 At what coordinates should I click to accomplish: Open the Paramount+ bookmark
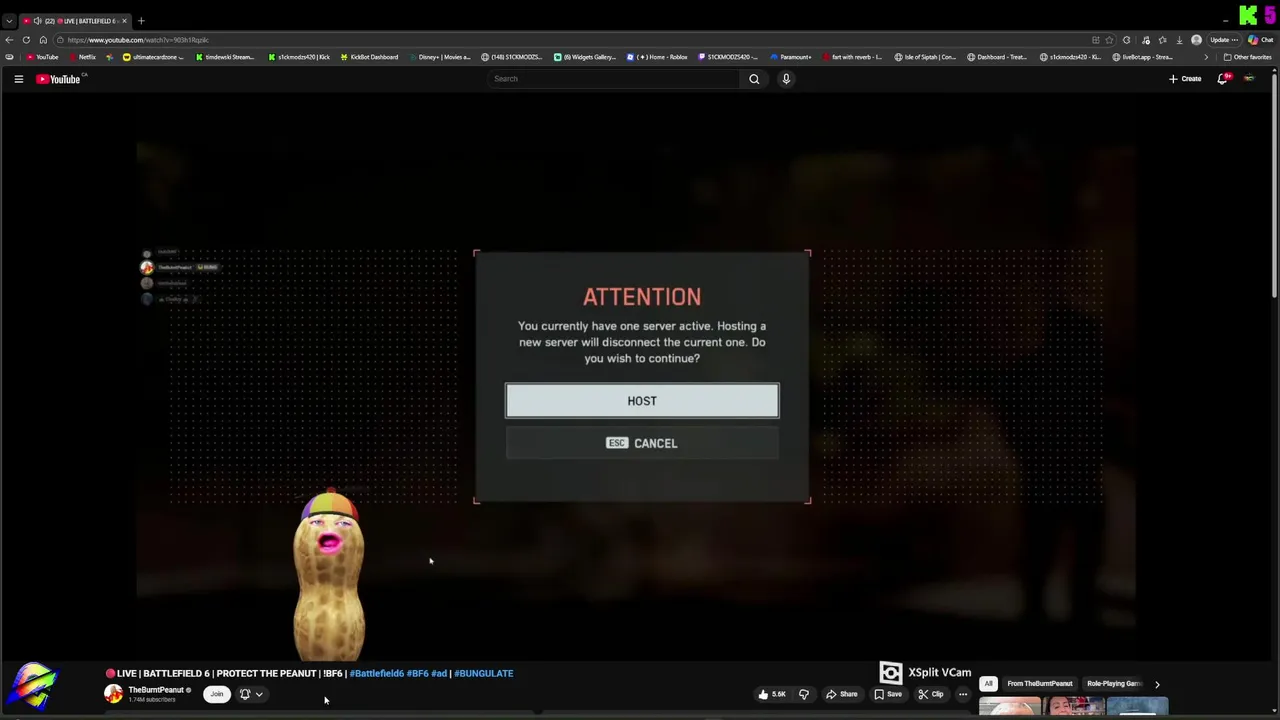click(791, 57)
